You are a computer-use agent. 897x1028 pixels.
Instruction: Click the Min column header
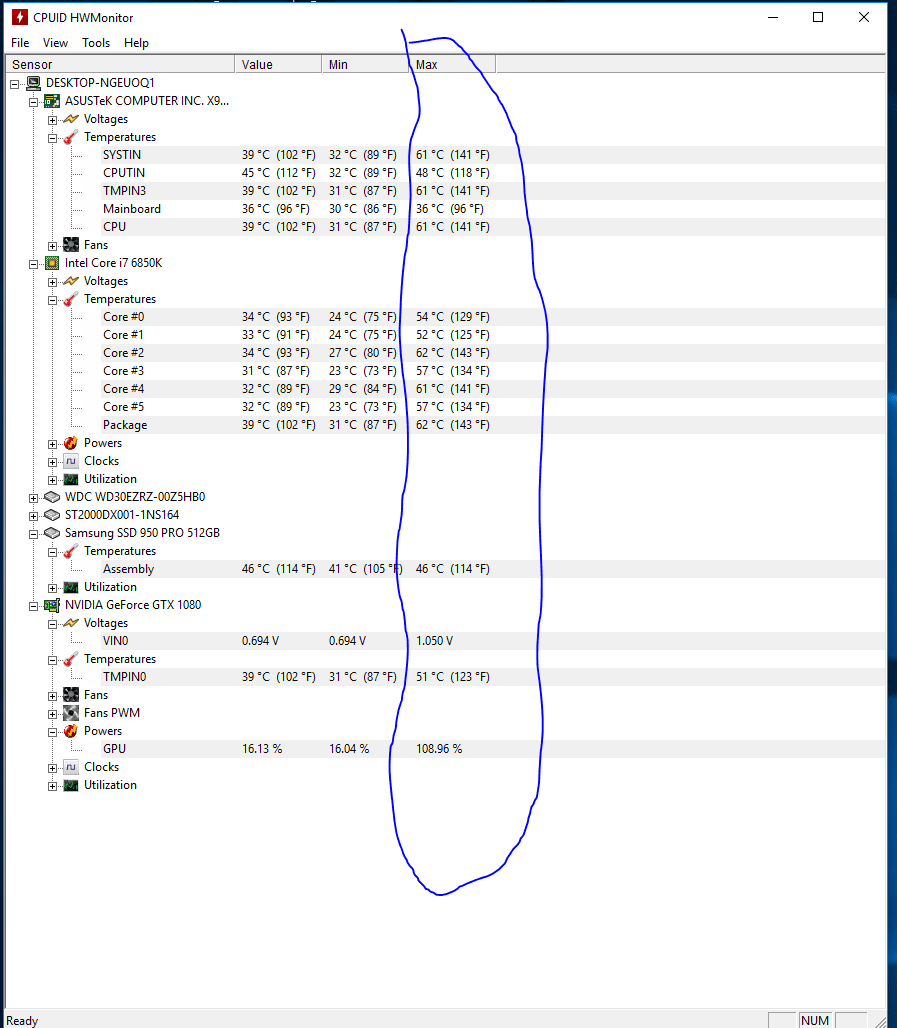(x=365, y=64)
